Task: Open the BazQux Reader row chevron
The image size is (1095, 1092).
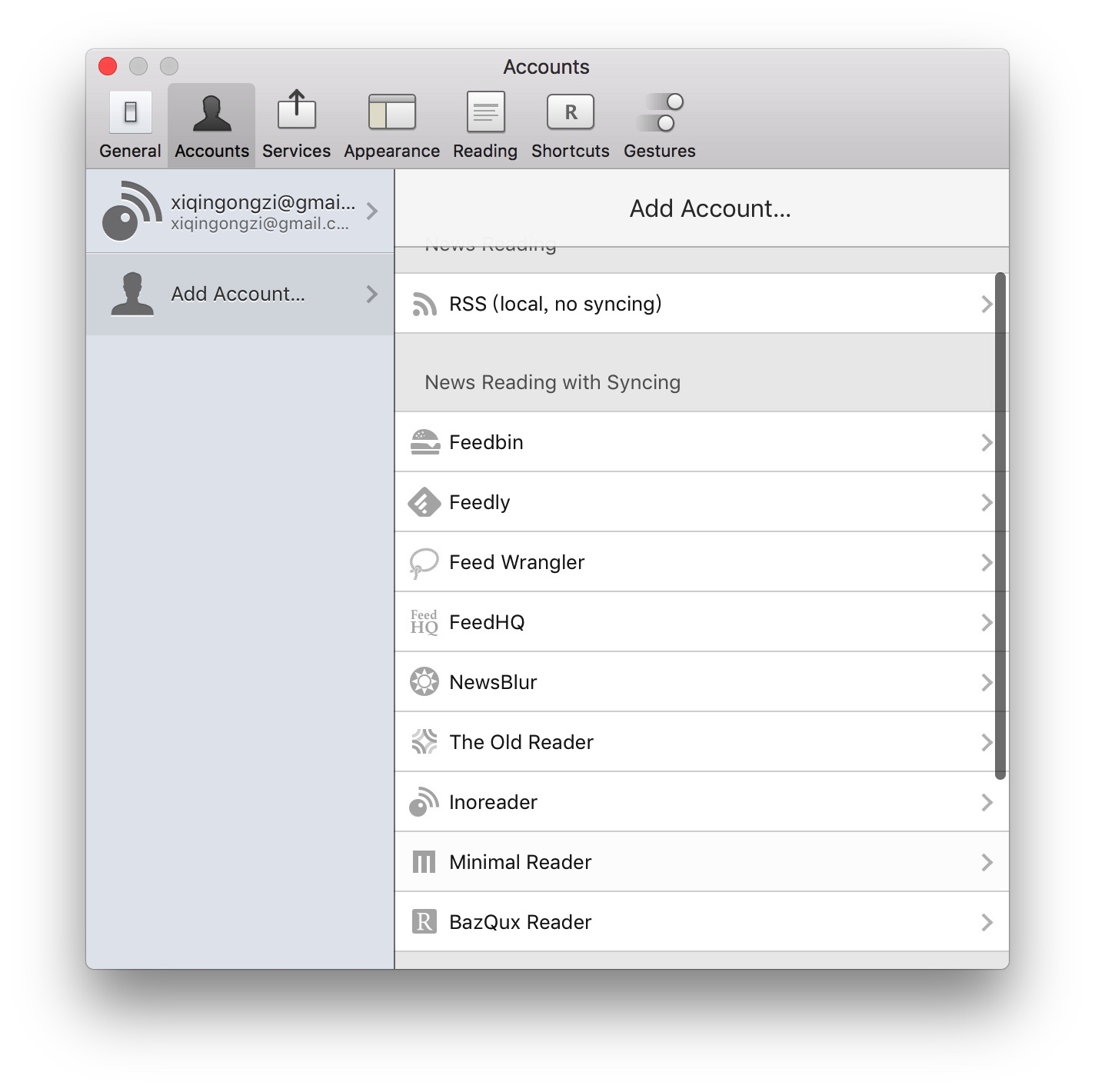Action: pos(987,922)
